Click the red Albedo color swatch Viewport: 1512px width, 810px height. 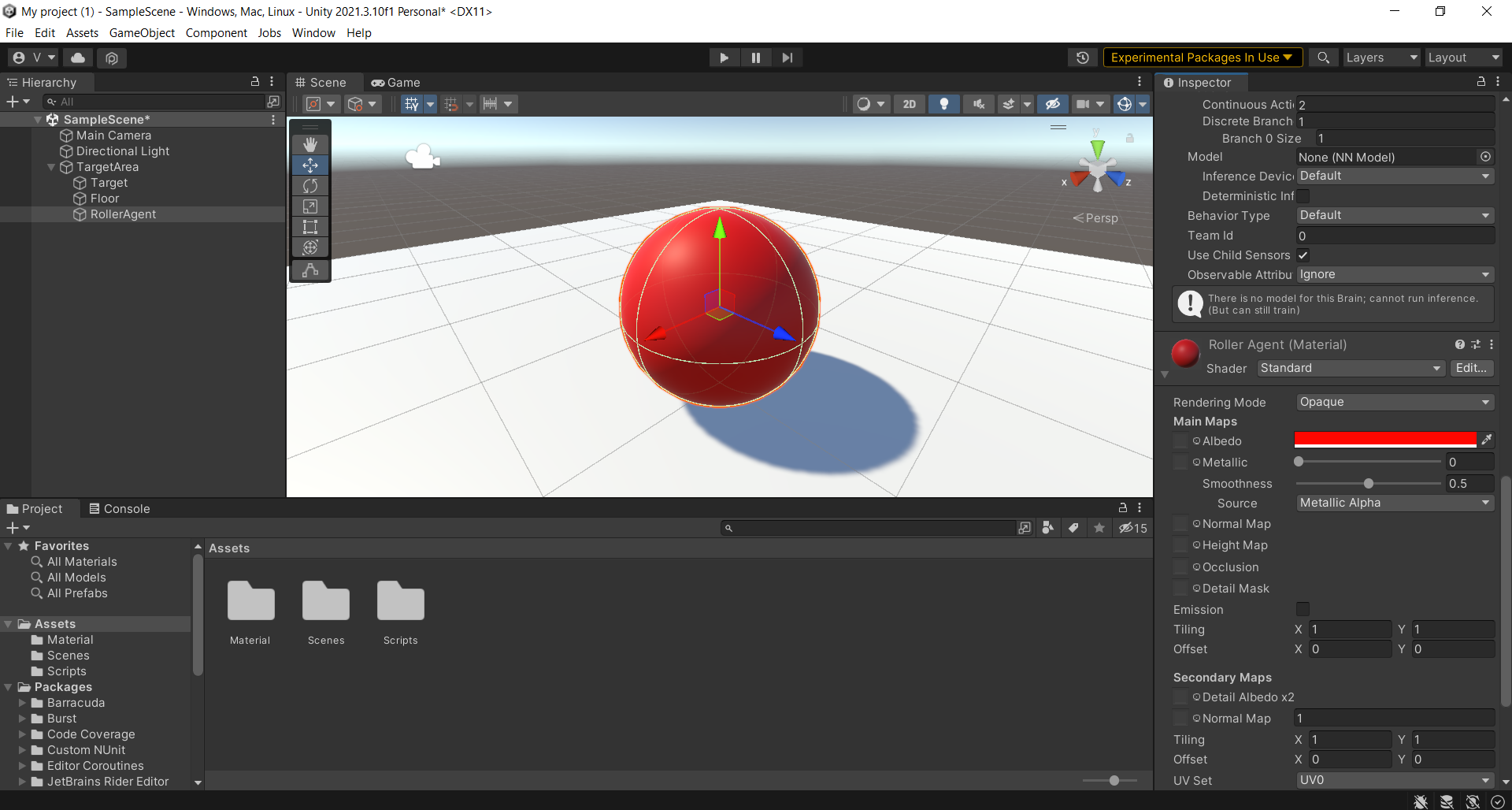coord(1385,440)
